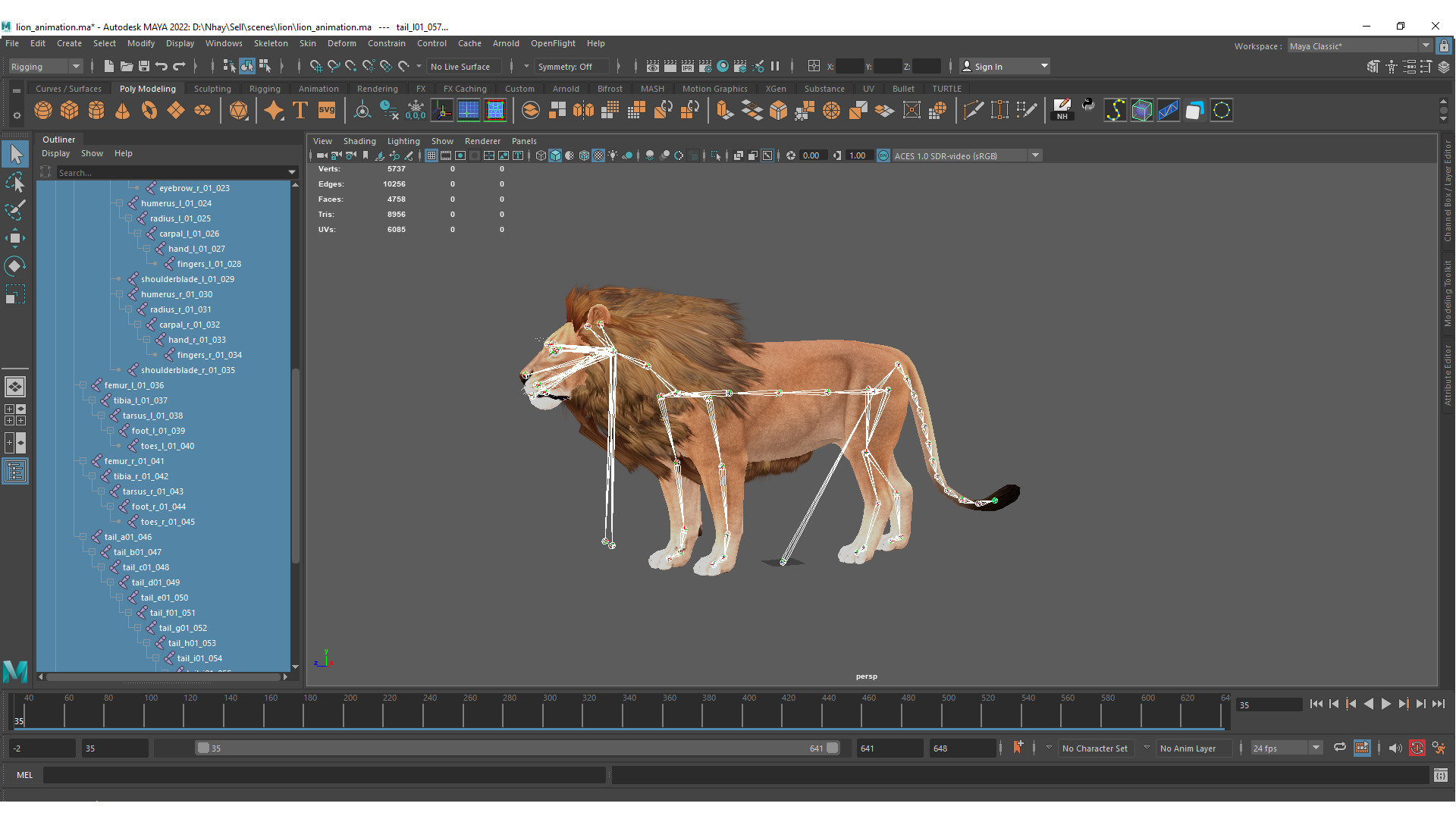Viewport: 1456px width, 819px height.
Task: Click the NH script editor shelf icon
Action: [x=1062, y=110]
